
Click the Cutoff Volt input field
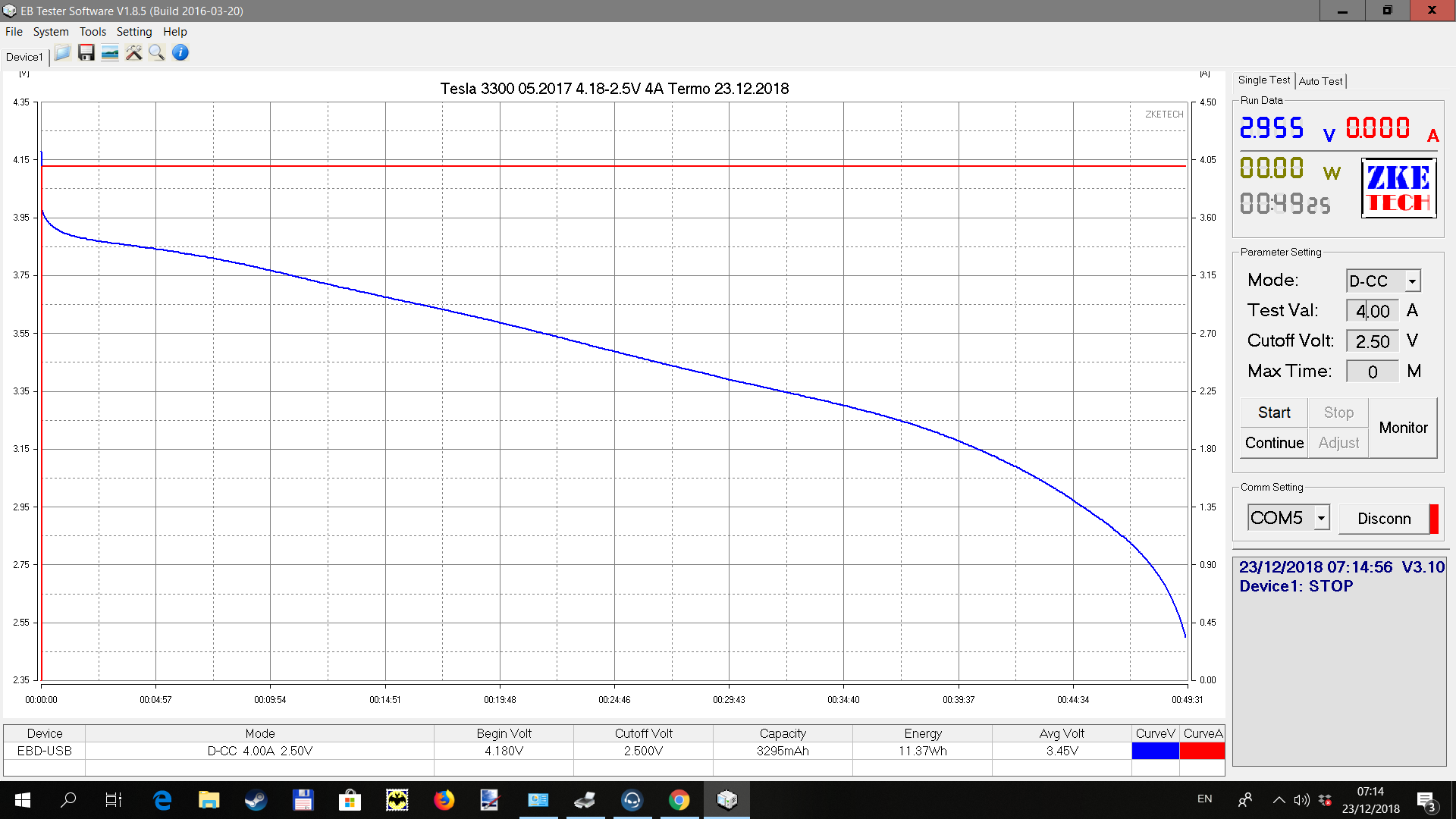tap(1372, 341)
